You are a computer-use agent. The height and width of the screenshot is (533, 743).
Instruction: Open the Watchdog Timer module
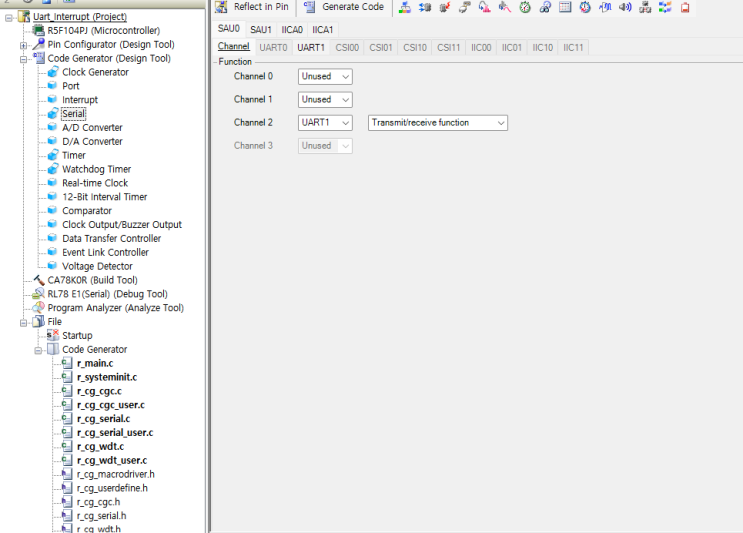[x=96, y=170]
